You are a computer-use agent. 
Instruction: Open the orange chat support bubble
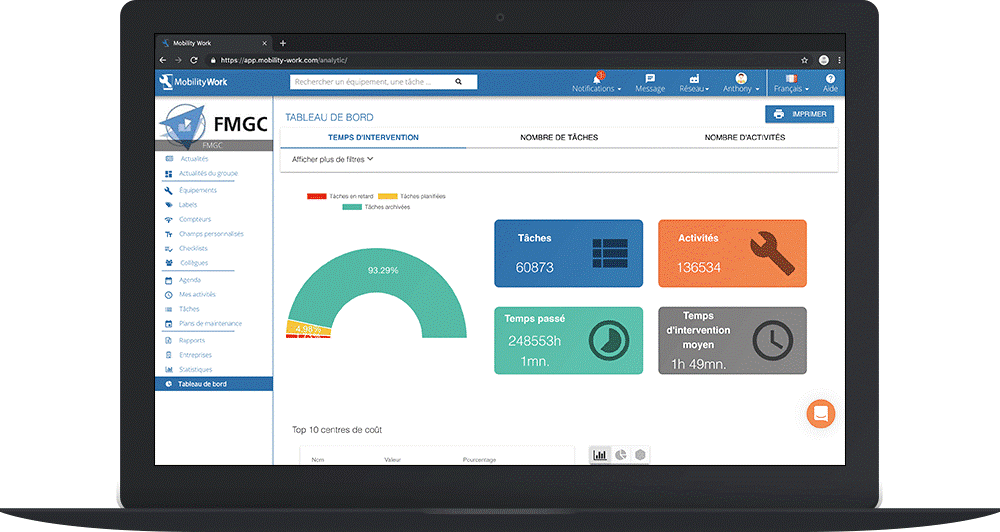click(x=821, y=414)
